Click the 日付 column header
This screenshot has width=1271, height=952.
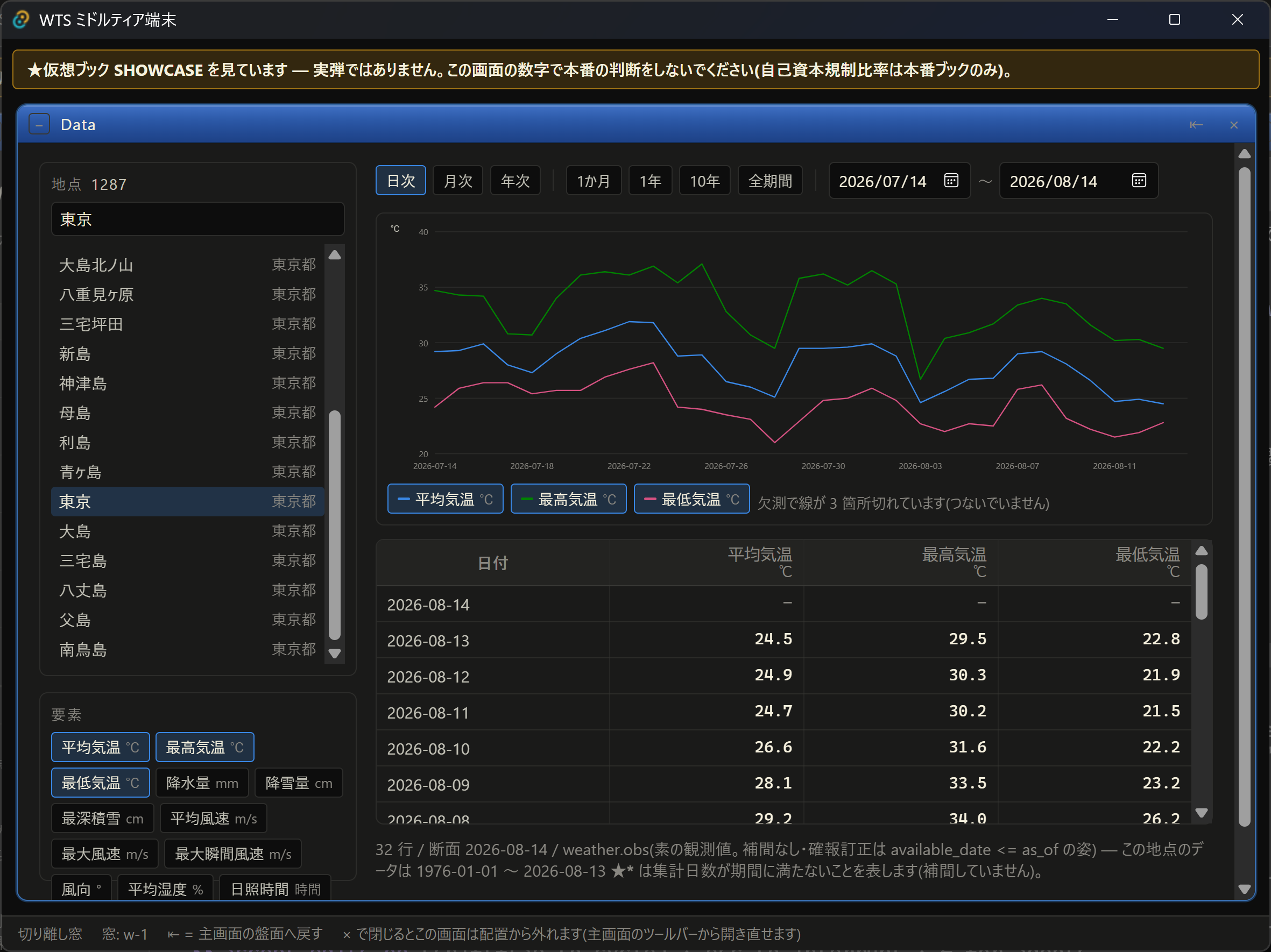[x=492, y=563]
